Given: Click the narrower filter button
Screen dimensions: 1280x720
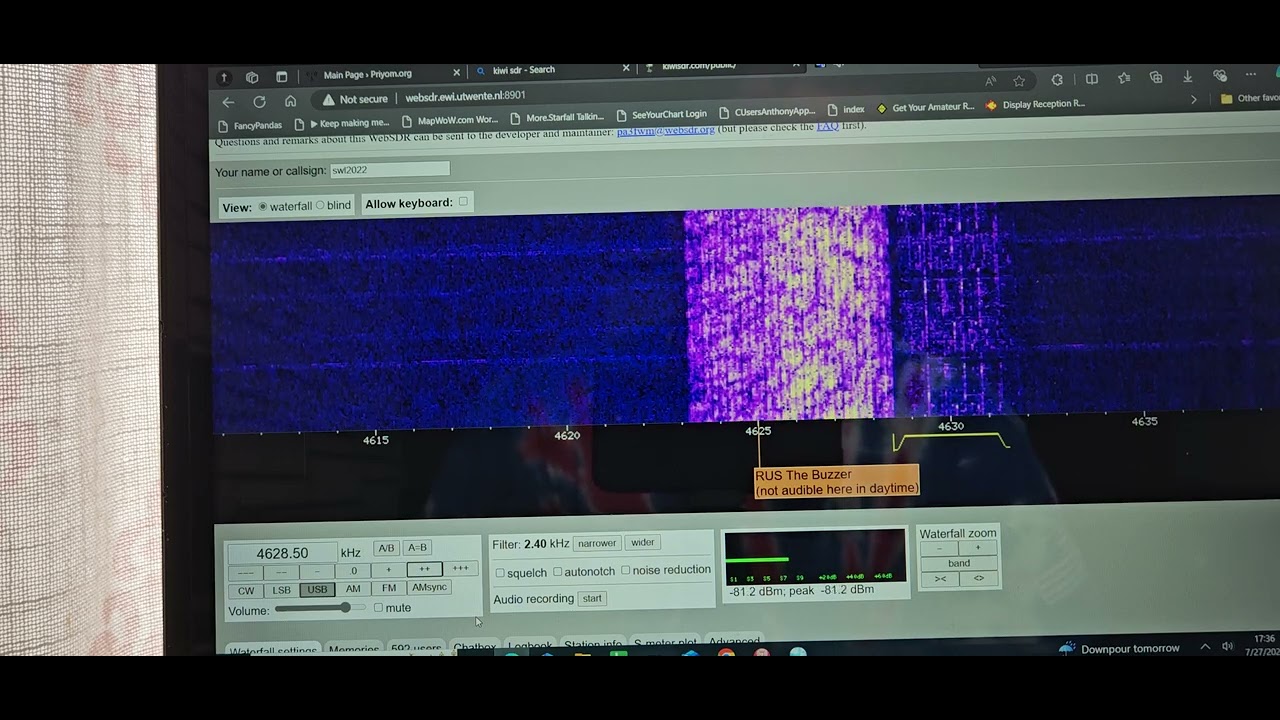Looking at the screenshot, I should point(597,543).
